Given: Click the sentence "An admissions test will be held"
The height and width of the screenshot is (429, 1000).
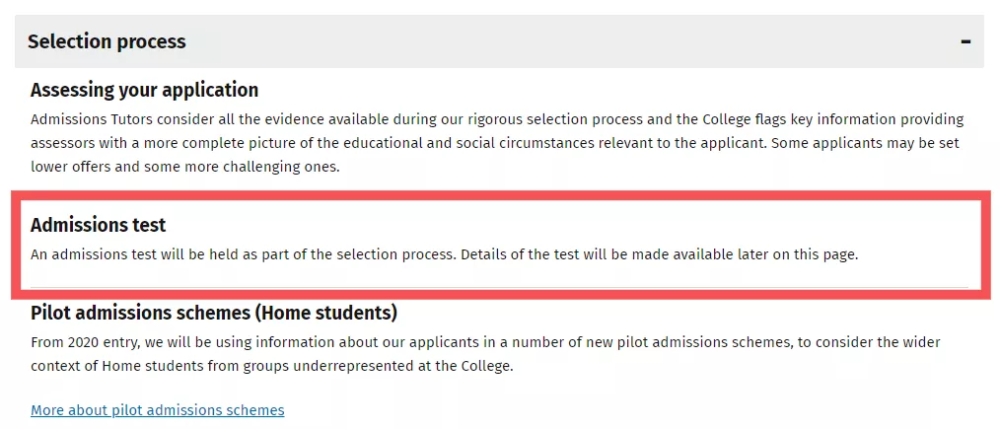Looking at the screenshot, I should tap(135, 254).
